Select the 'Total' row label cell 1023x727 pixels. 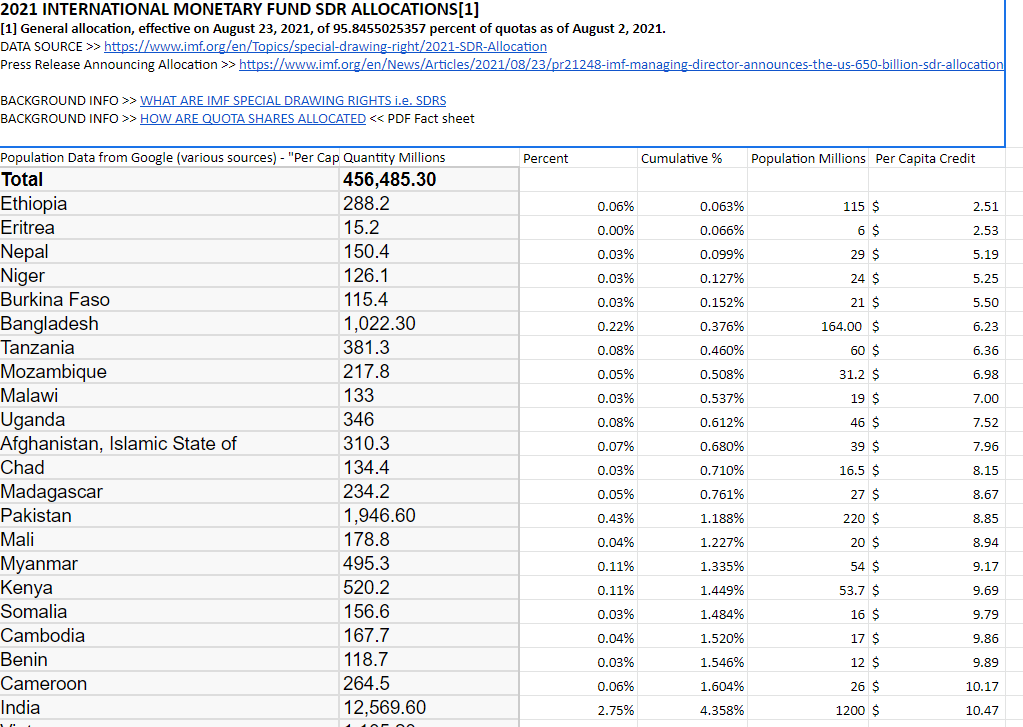click(170, 179)
